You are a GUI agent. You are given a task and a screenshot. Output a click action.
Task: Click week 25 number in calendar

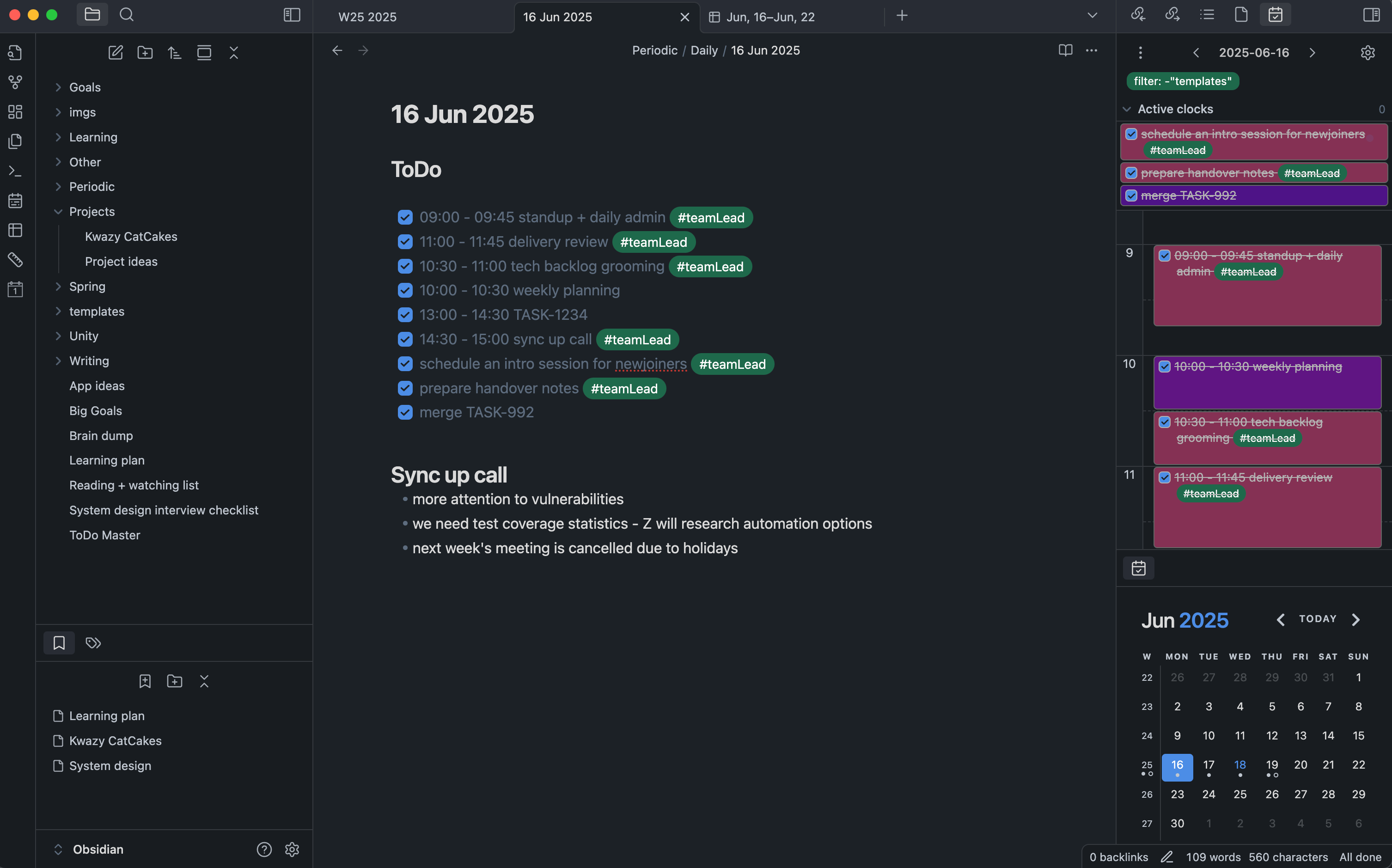tap(1146, 765)
